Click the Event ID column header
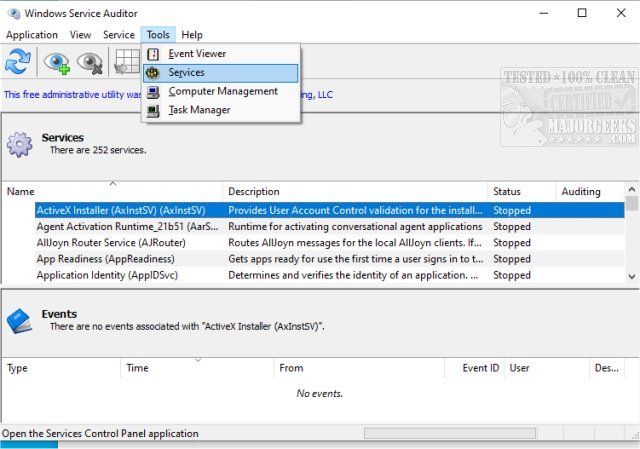The width and height of the screenshot is (640, 449). (x=480, y=368)
